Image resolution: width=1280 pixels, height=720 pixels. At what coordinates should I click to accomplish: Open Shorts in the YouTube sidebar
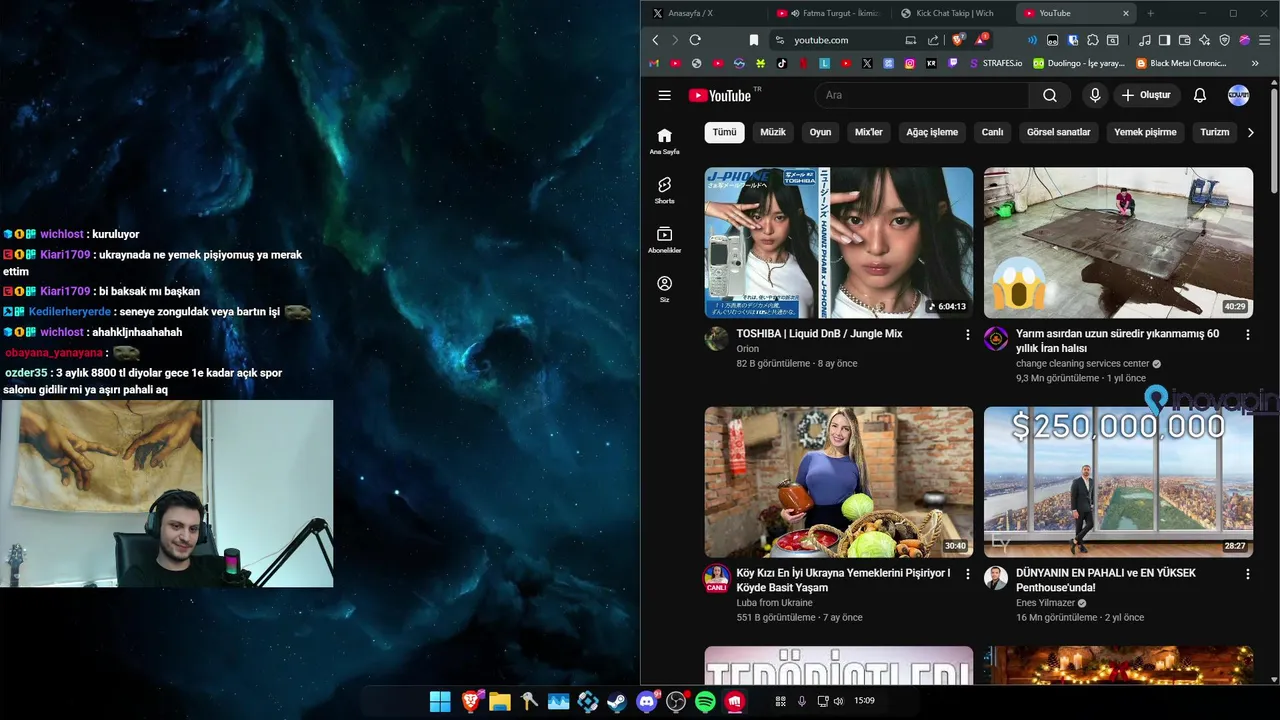[x=664, y=190]
